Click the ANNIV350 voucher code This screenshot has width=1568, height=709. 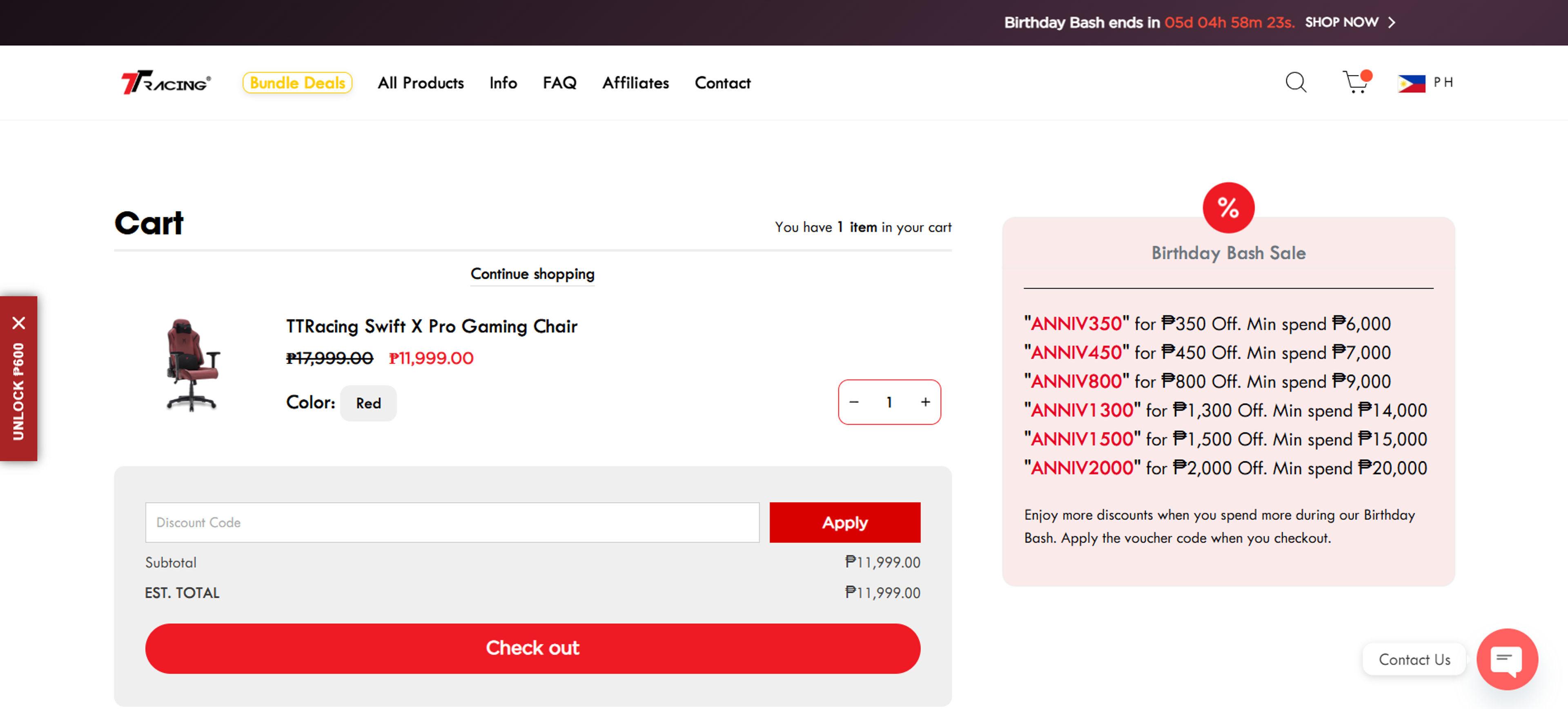(x=1076, y=324)
